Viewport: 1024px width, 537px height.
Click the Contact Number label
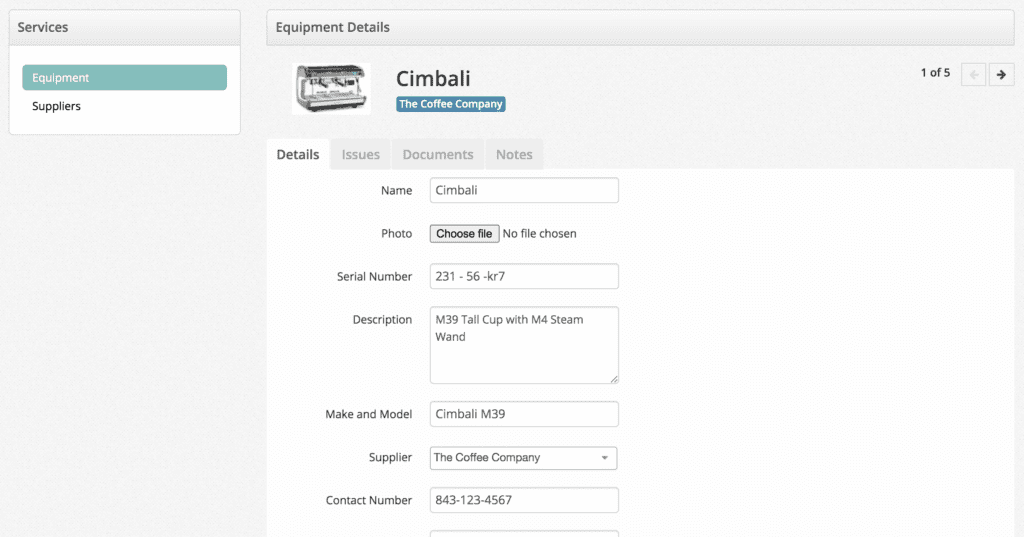[x=369, y=500]
